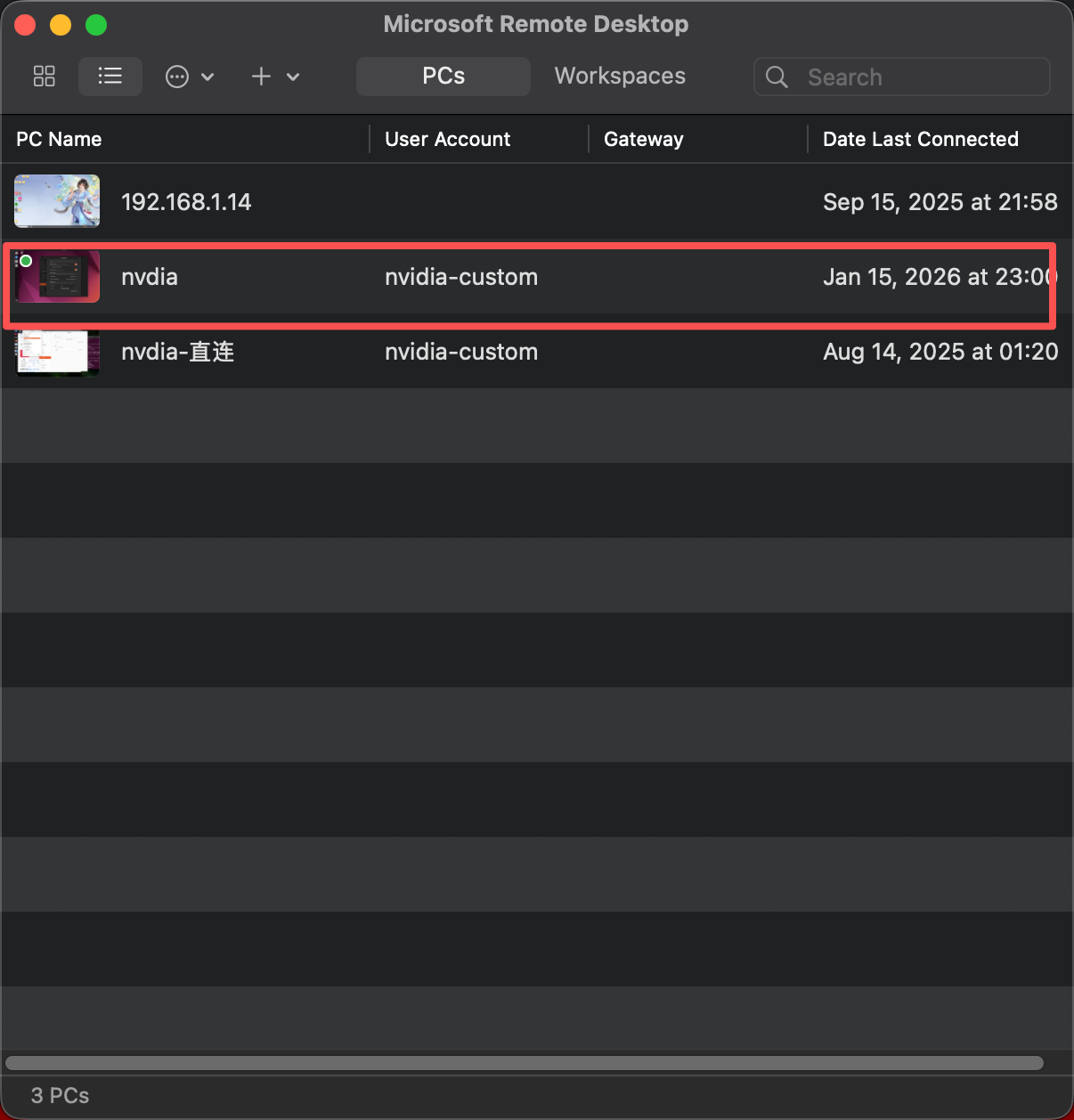The width and height of the screenshot is (1074, 1120).
Task: Click nvidia-custom account in nvdia-直连 row
Action: click(461, 352)
